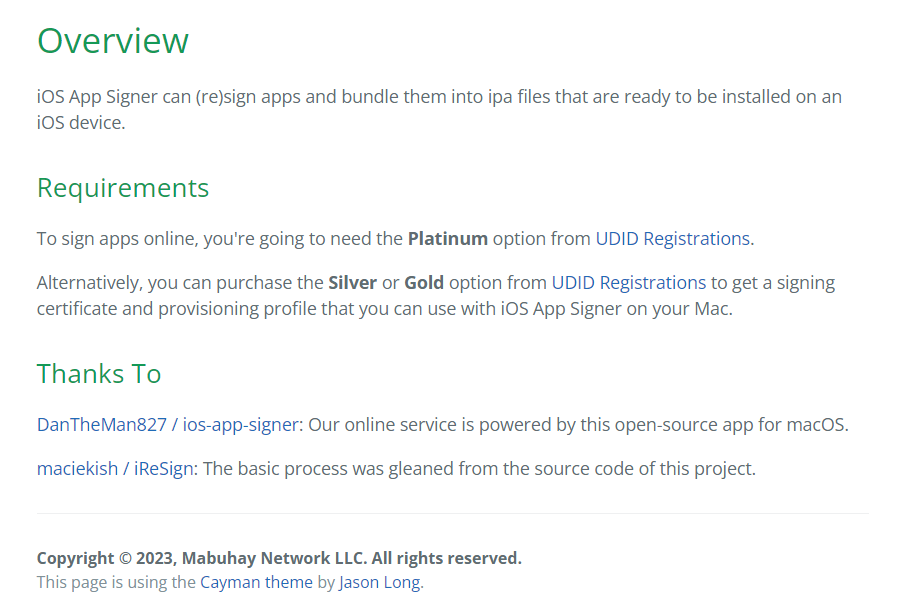Click the Mabuhay Network LLC copyright line

279,558
